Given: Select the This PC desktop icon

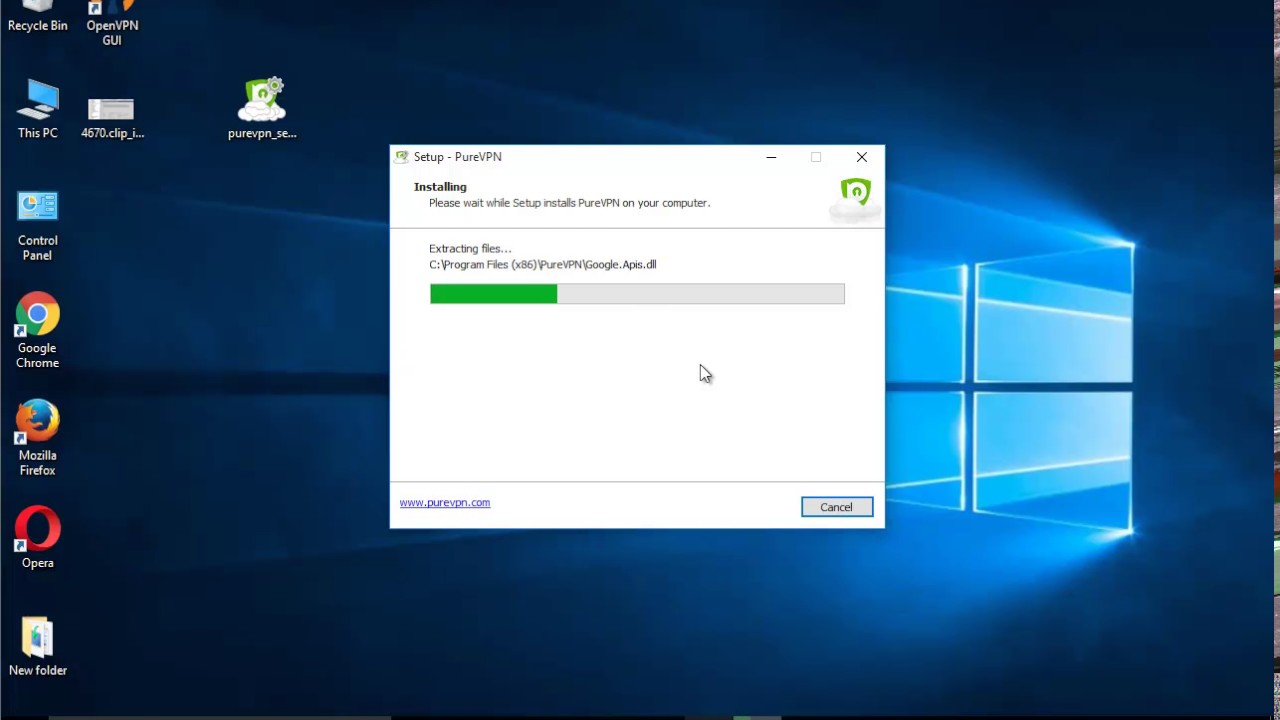Looking at the screenshot, I should click(37, 109).
